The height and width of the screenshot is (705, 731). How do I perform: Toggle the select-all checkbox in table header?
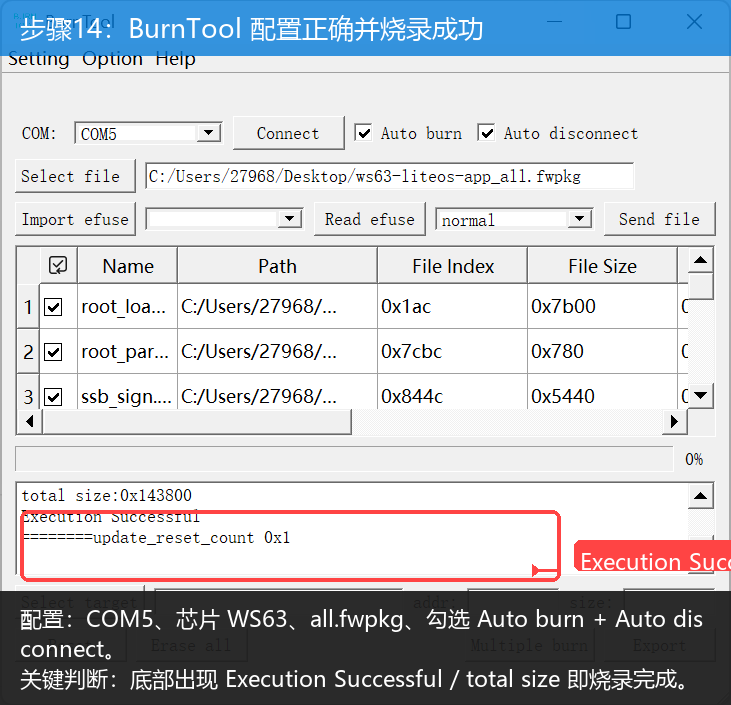[x=58, y=265]
